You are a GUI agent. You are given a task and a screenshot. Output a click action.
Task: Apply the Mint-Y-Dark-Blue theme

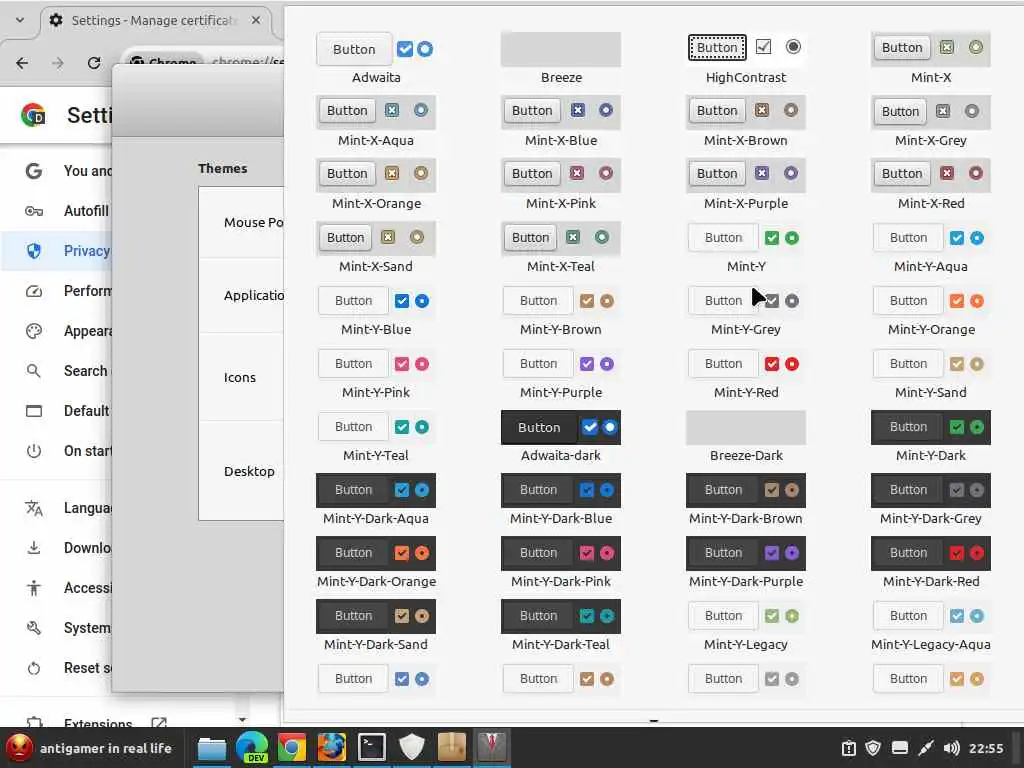(x=561, y=500)
